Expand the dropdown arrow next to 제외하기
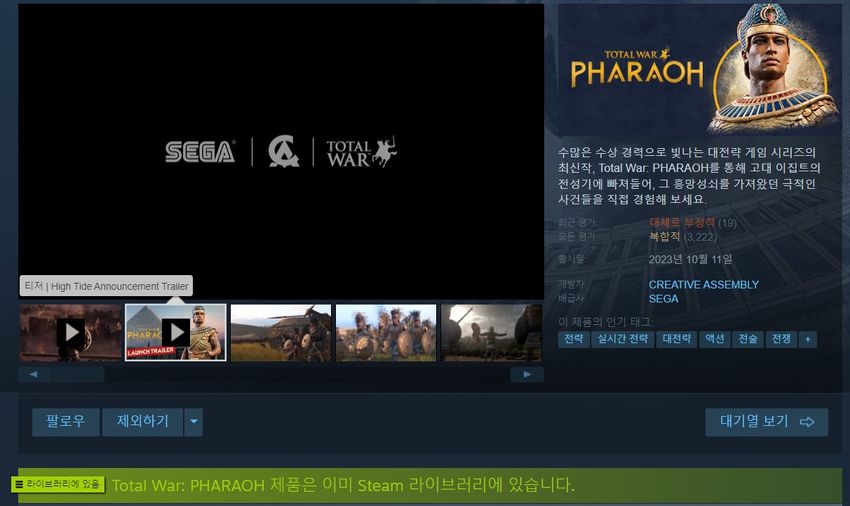Image resolution: width=850 pixels, height=506 pixels. point(194,421)
